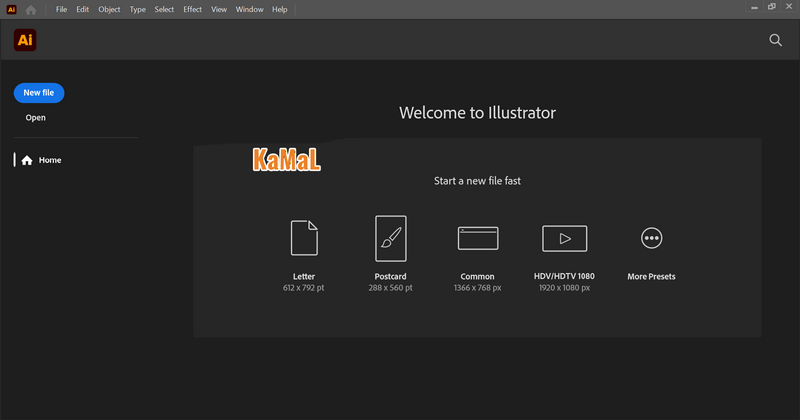Viewport: 800px width, 420px height.
Task: Click the Common preset label
Action: pos(478,276)
